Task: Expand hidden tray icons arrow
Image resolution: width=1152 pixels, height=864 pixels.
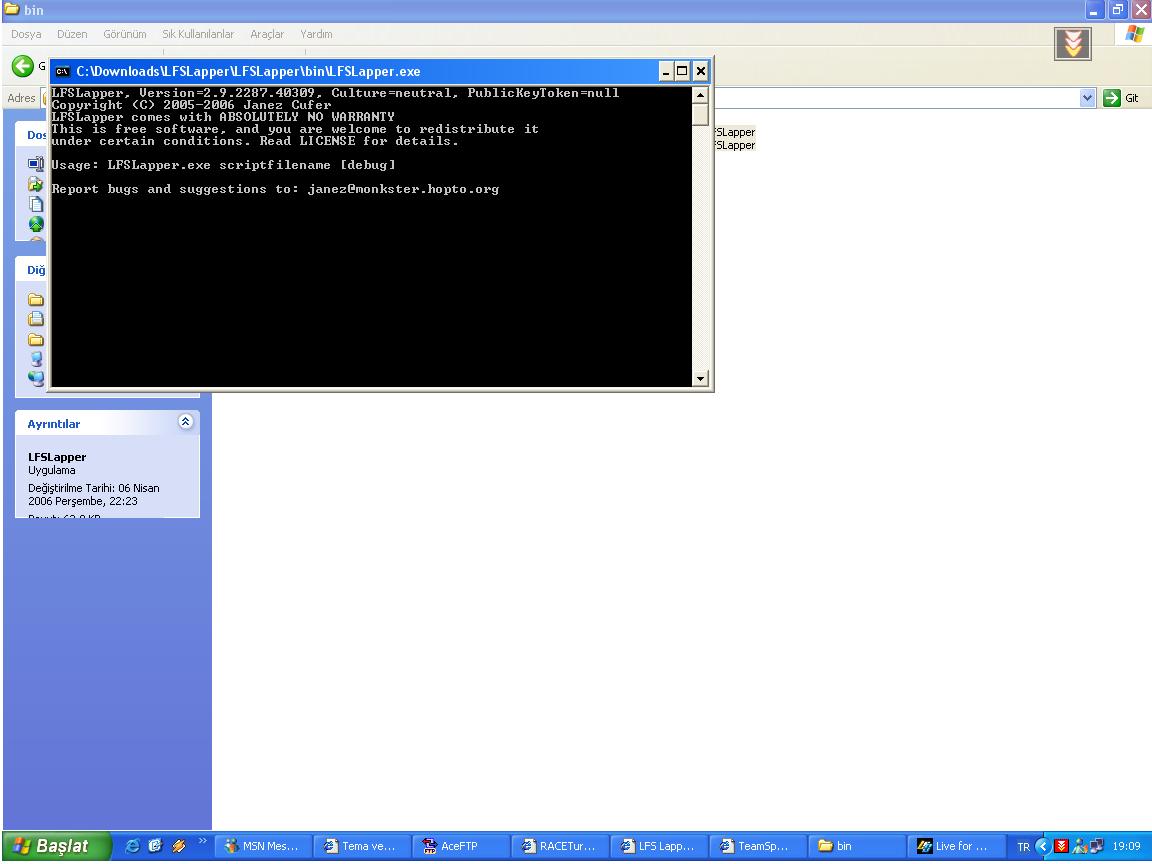Action: pyautogui.click(x=1042, y=846)
